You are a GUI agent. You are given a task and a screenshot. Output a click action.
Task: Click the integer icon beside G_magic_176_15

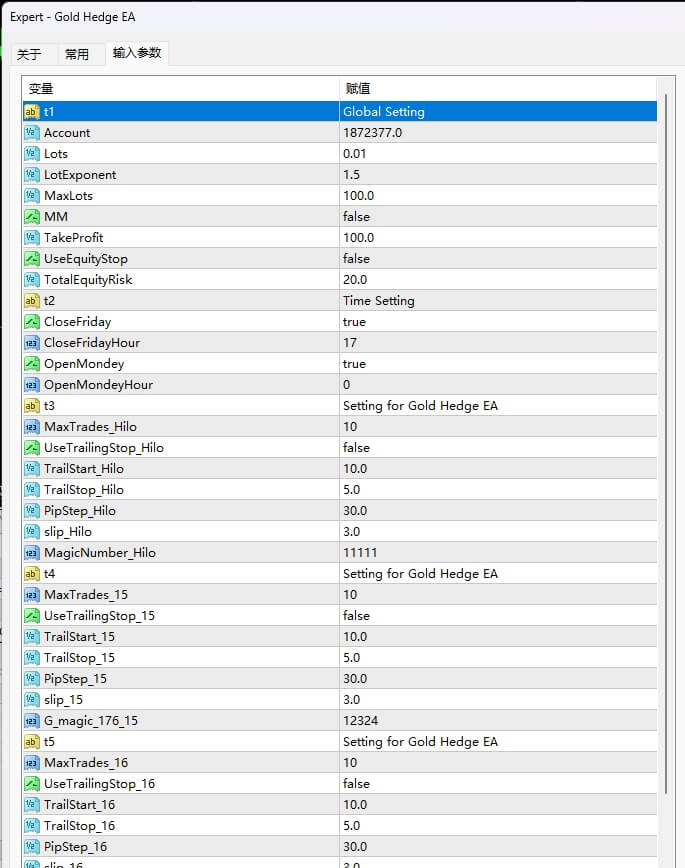tap(31, 721)
